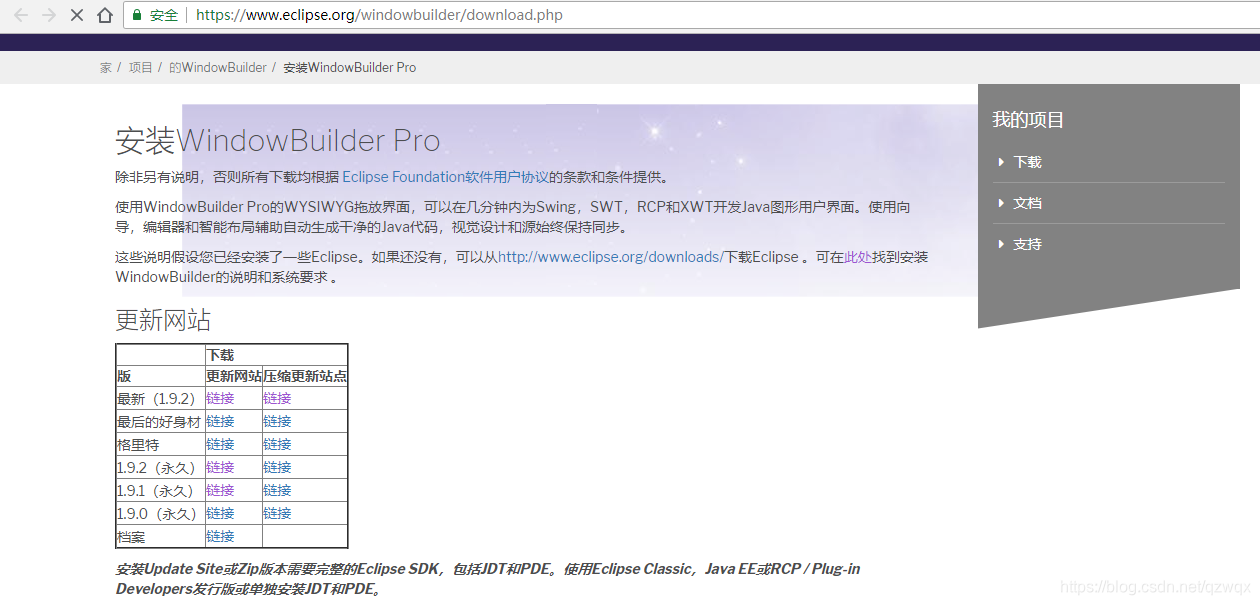The width and height of the screenshot is (1260, 605).
Task: Open 更新网站 link for 最后的好身材
Action: [x=220, y=422]
